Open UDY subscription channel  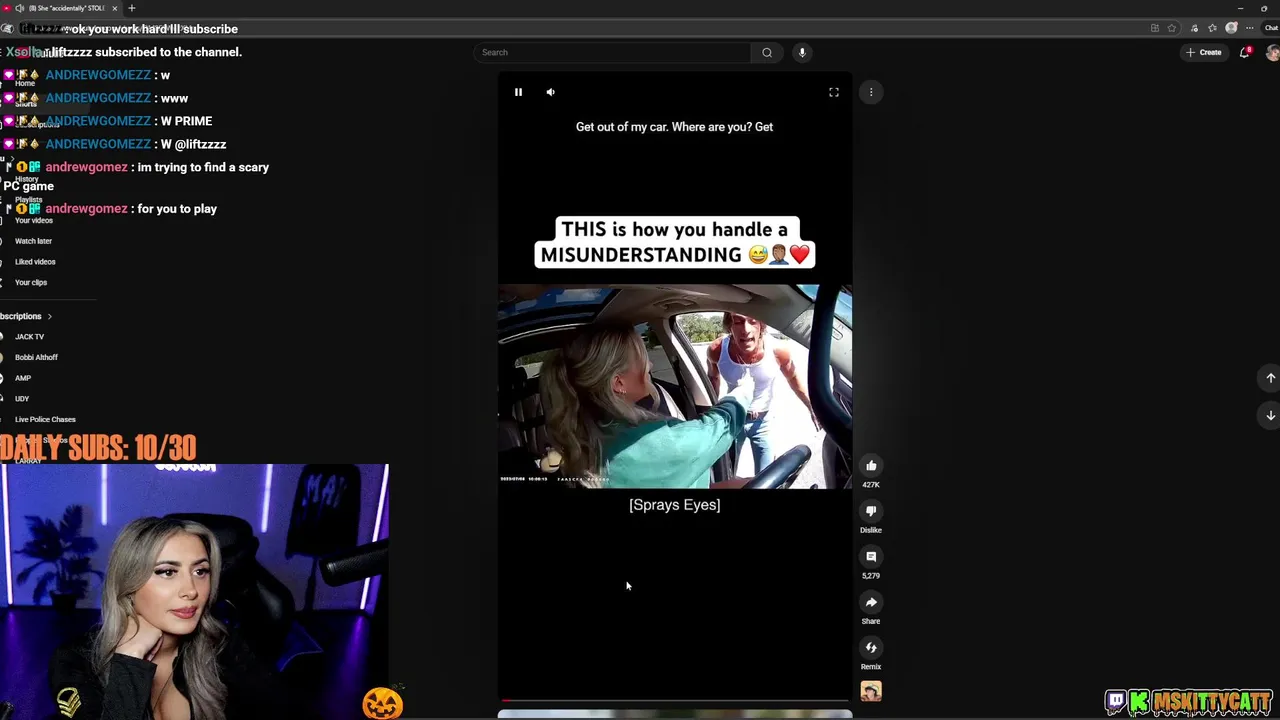[22, 399]
